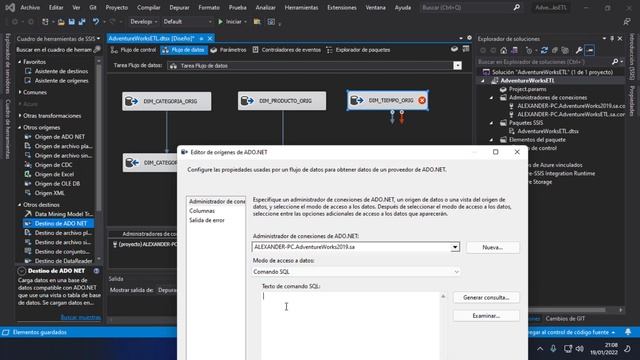The height and width of the screenshot is (360, 640).
Task: Select the Salida de error page
Action: click(207, 220)
